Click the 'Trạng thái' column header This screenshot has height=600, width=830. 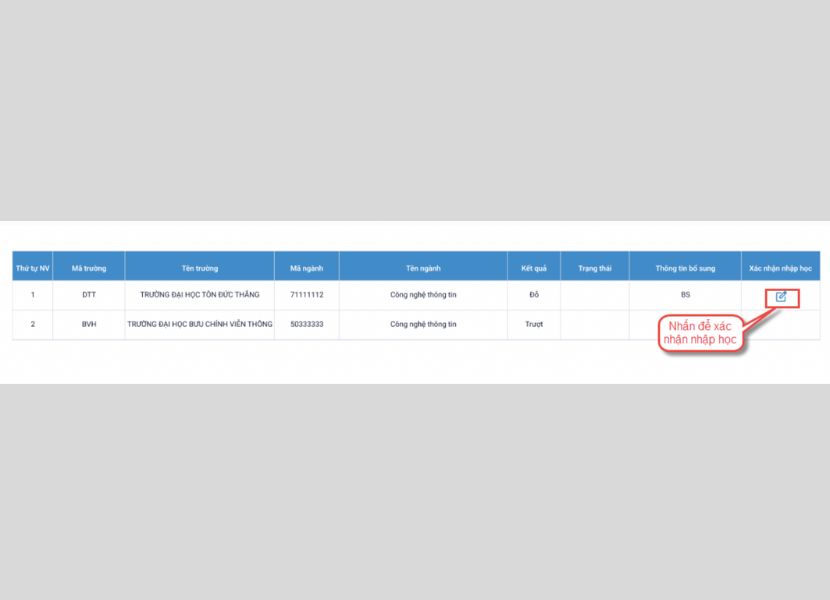tap(594, 268)
